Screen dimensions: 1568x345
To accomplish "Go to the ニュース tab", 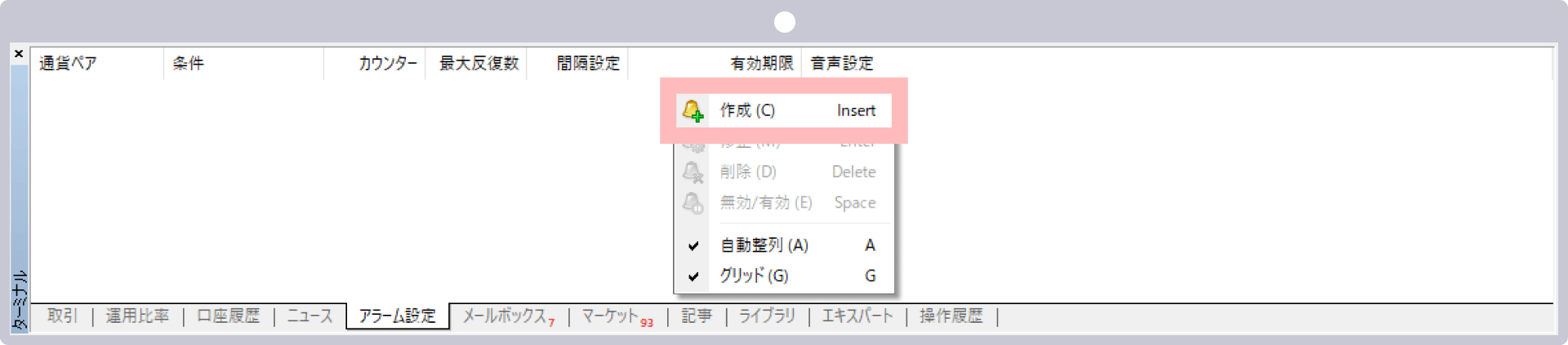I will coord(310,316).
